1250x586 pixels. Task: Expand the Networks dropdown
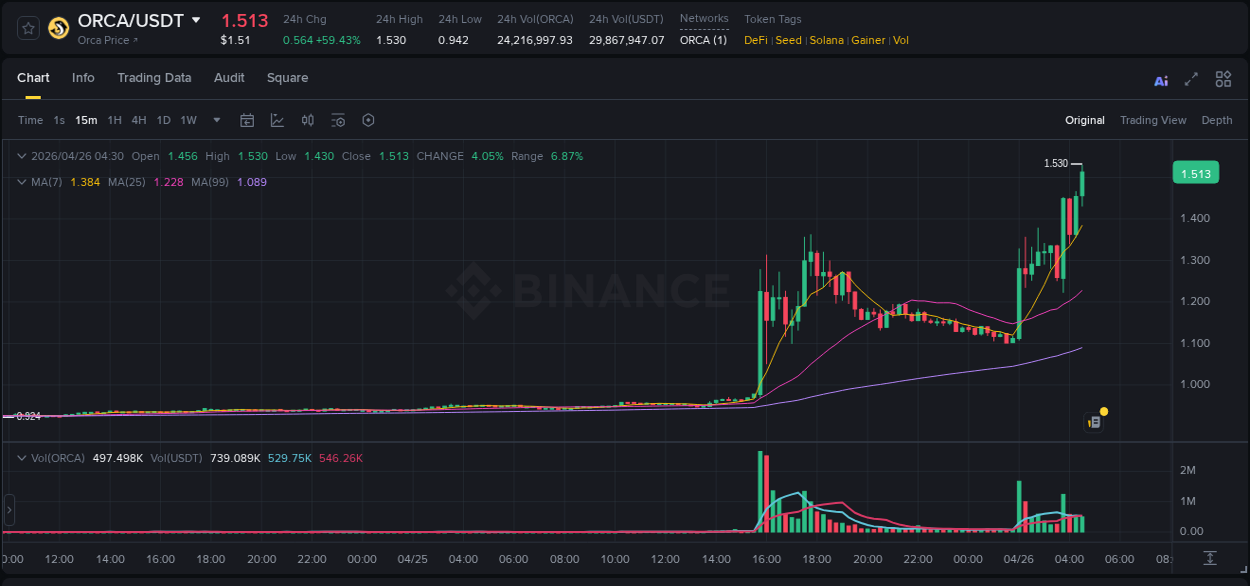tap(704, 19)
